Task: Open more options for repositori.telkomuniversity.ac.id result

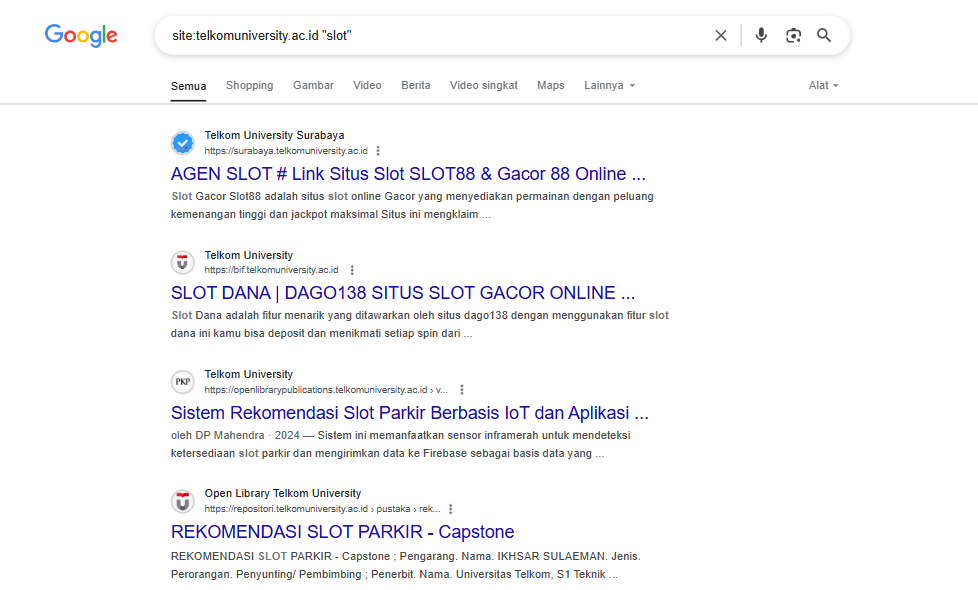Action: [x=450, y=509]
